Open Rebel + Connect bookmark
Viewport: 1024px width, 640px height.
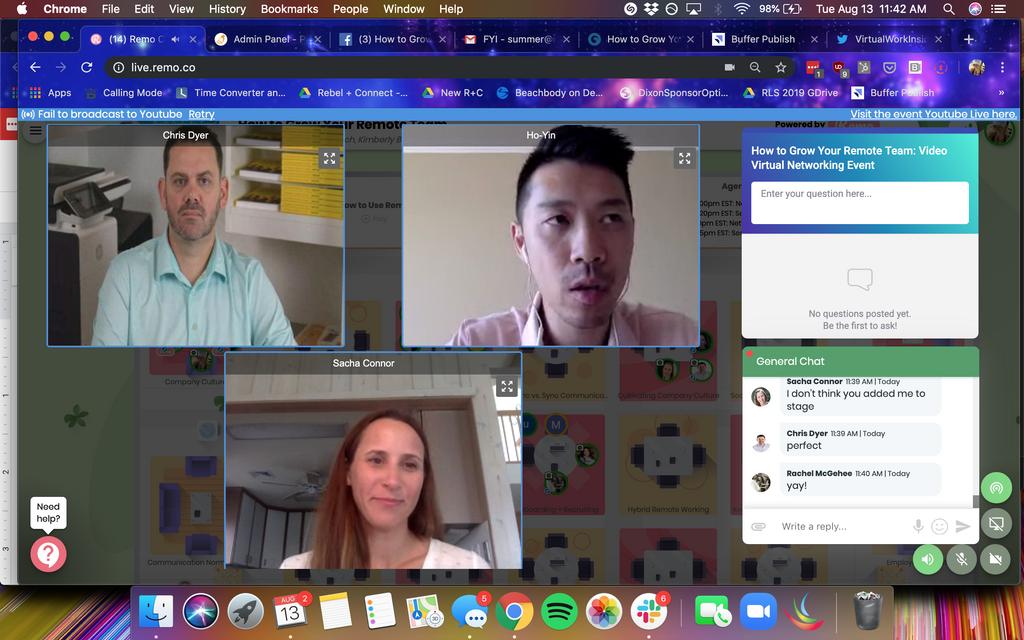coord(353,93)
